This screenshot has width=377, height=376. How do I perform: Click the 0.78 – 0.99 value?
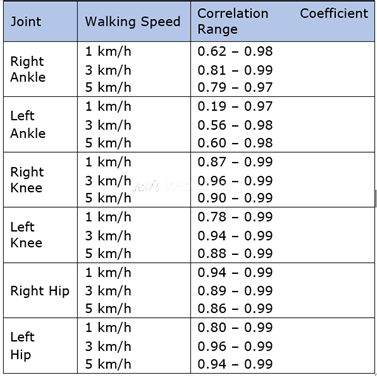click(x=235, y=217)
